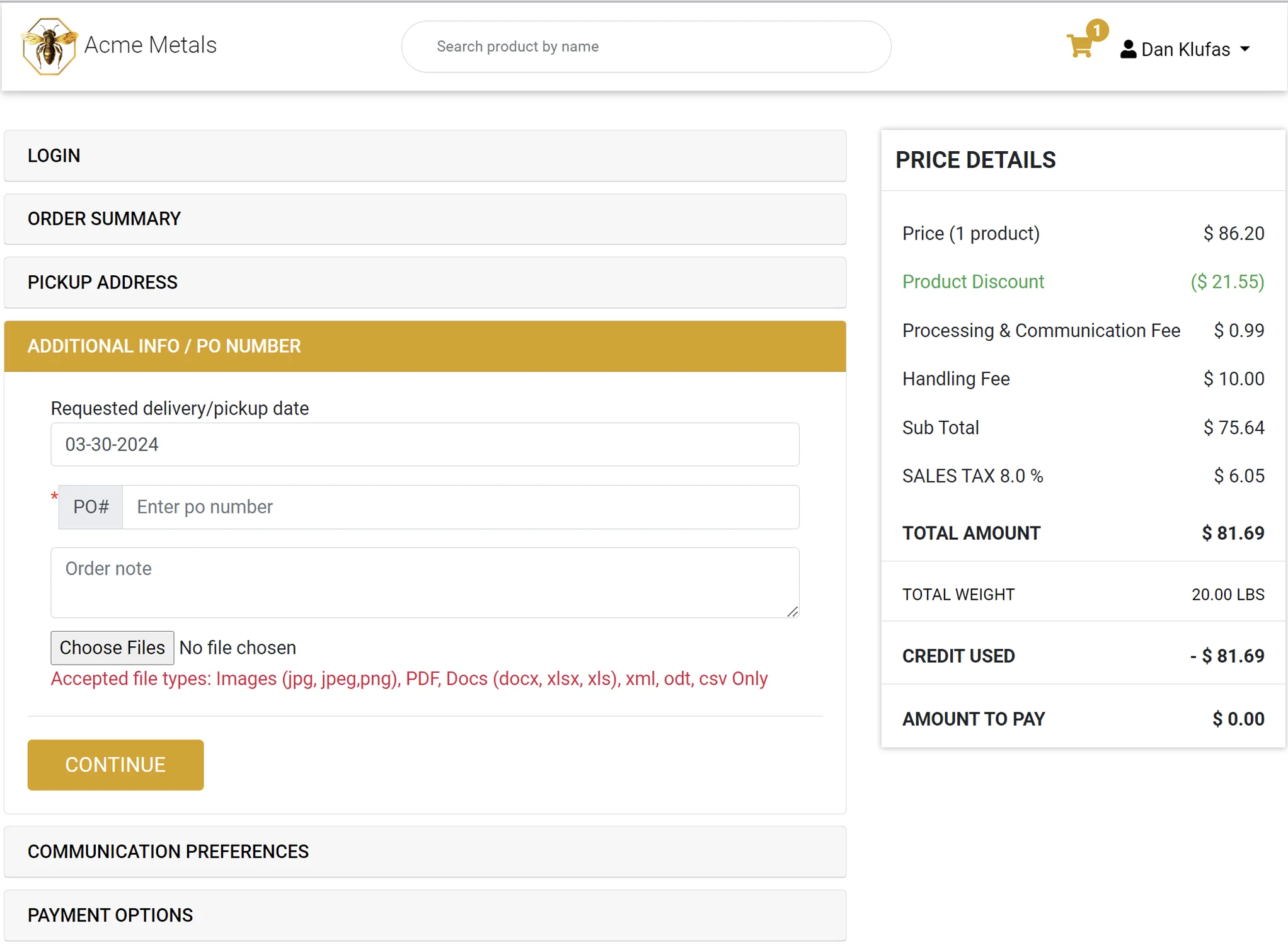Open the shopping cart icon
This screenshot has height=948, width=1288.
coord(1080,47)
